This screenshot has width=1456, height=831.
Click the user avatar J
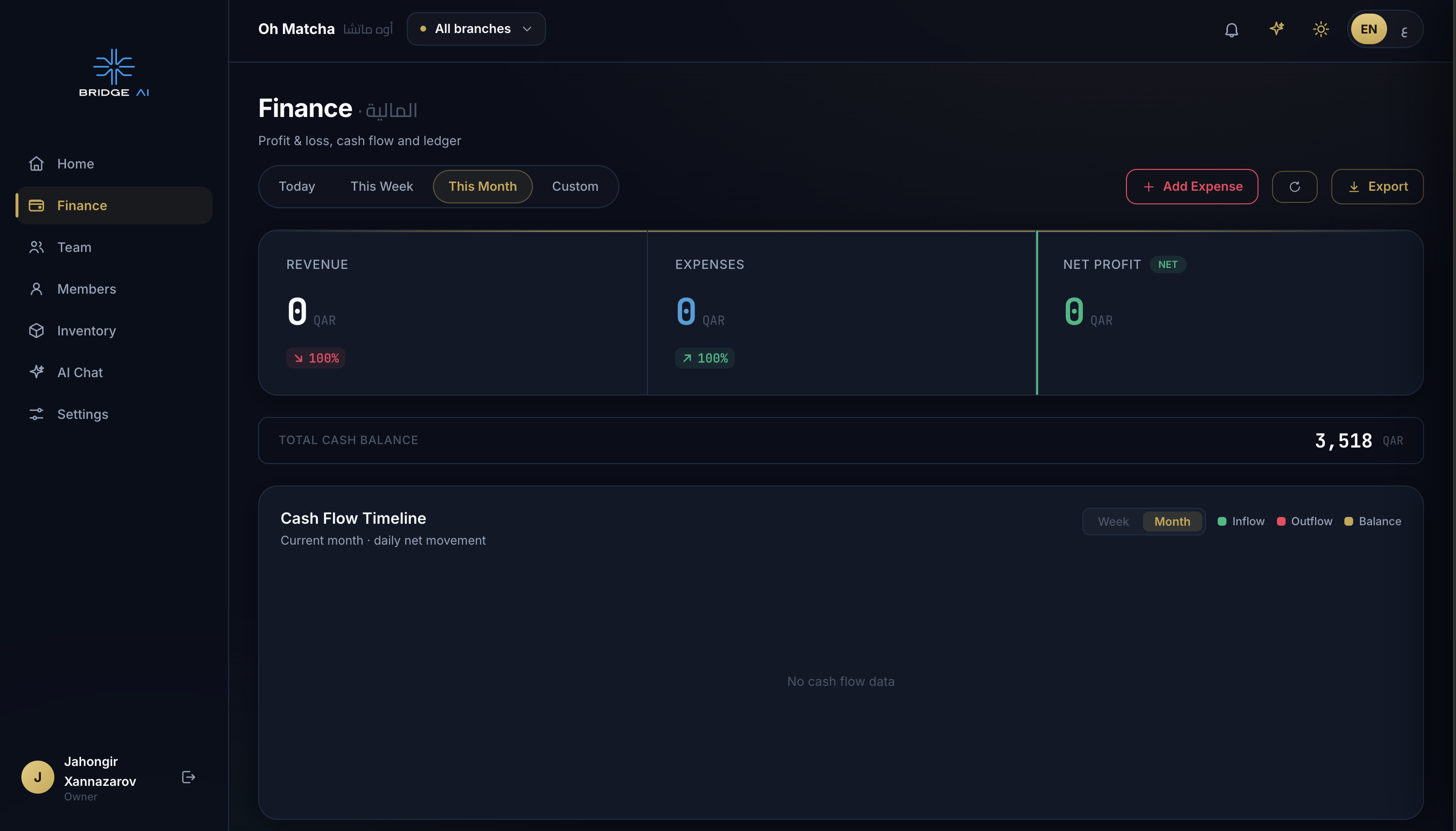click(38, 777)
